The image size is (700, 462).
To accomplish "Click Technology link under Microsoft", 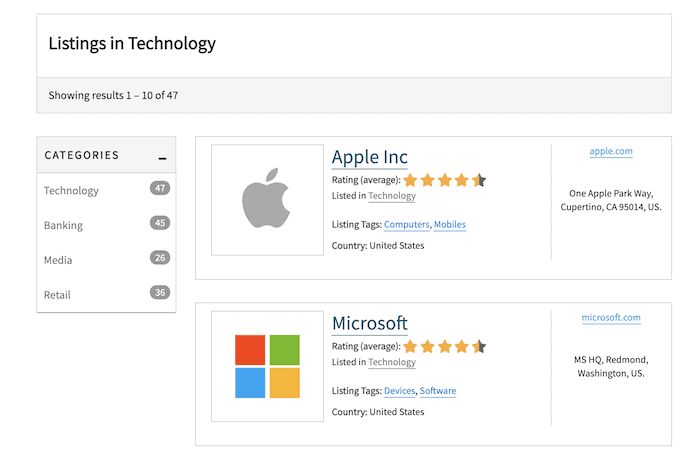I will coord(392,362).
